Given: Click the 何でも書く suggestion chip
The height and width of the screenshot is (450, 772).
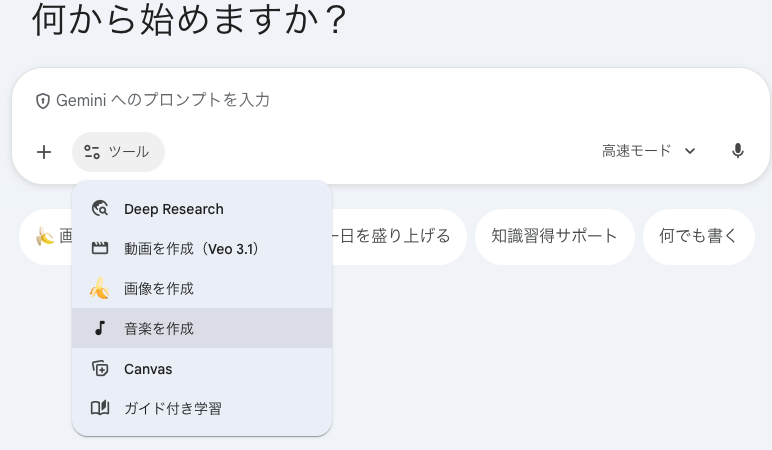Looking at the screenshot, I should pos(698,237).
